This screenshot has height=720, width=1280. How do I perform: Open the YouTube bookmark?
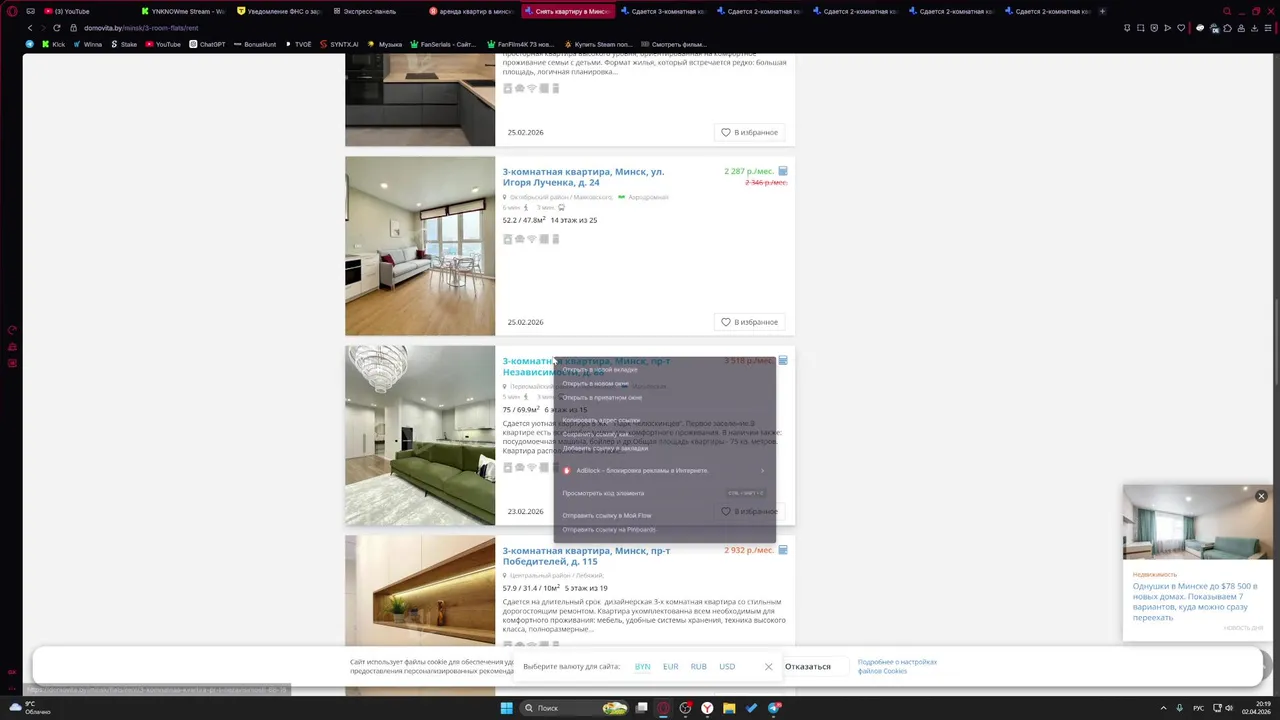164,44
